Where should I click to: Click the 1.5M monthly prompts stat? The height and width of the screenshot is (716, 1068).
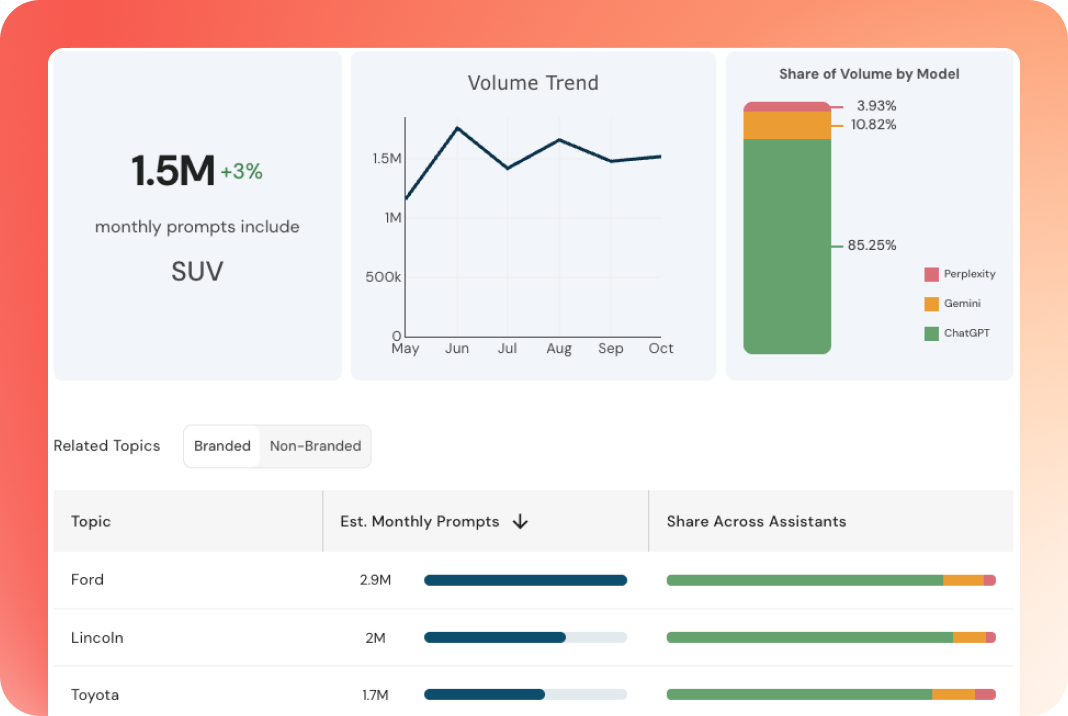point(171,170)
